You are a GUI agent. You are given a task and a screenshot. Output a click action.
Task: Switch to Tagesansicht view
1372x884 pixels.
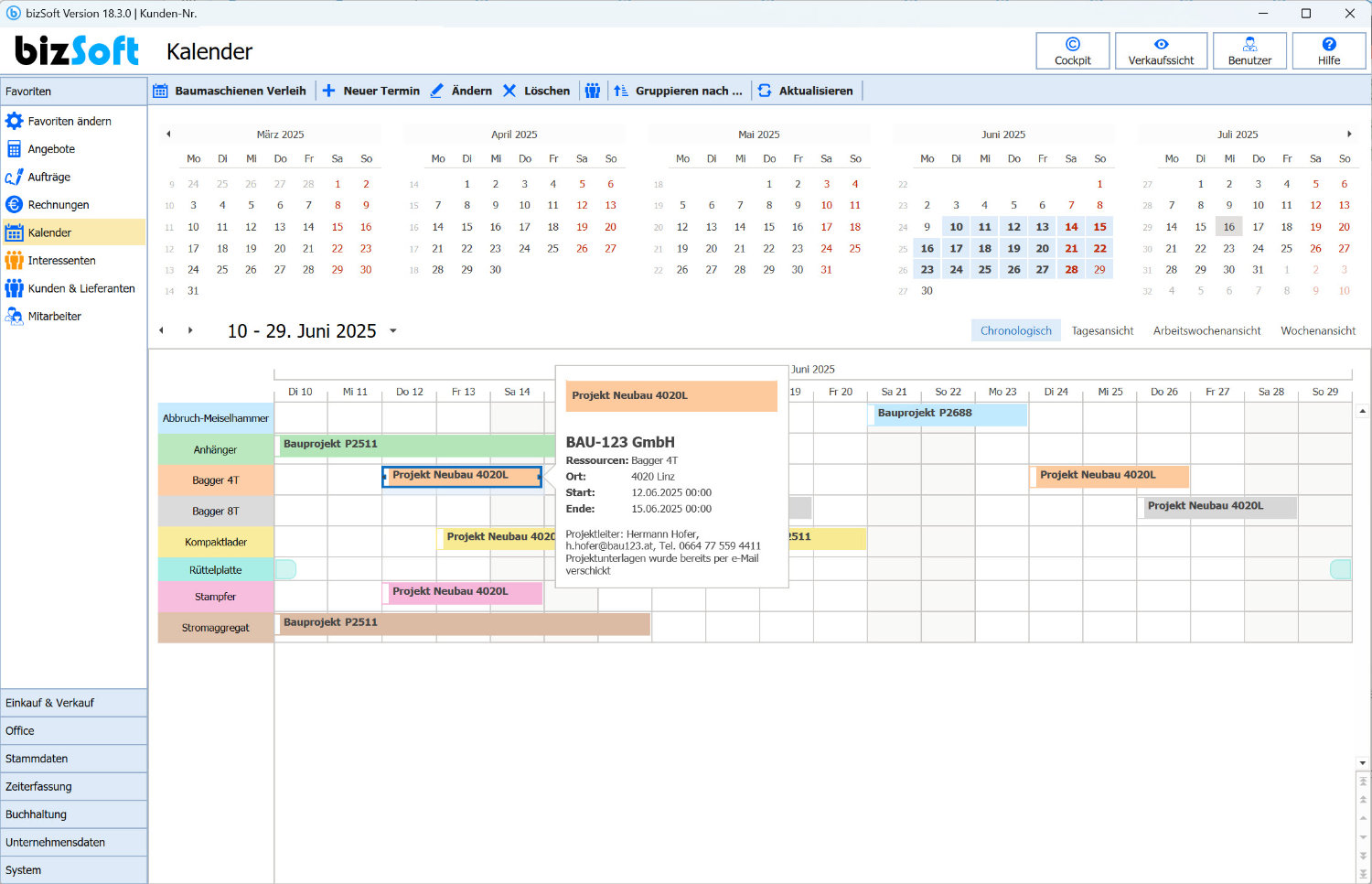1102,331
